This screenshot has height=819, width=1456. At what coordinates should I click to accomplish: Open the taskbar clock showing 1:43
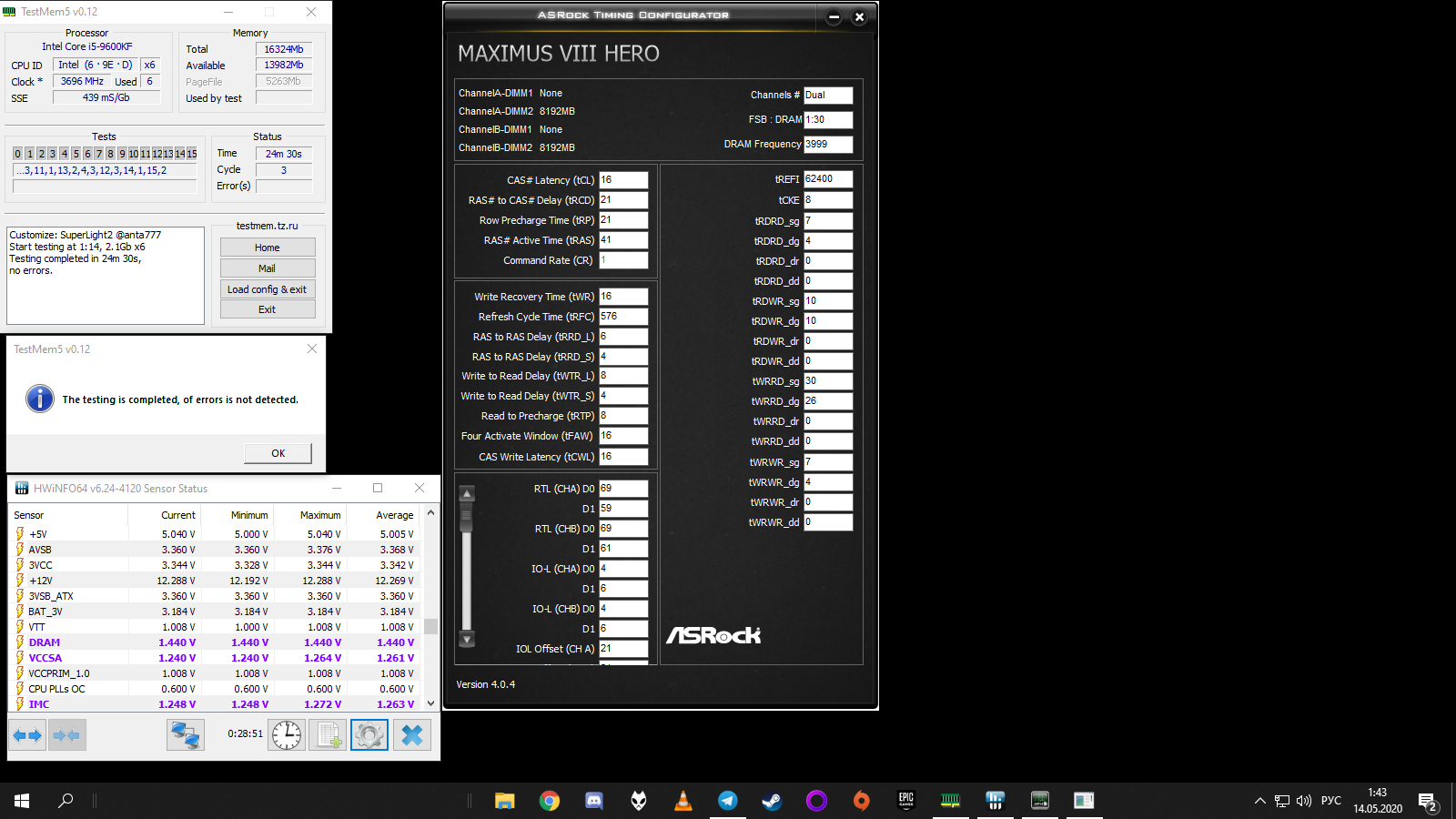pyautogui.click(x=1378, y=801)
